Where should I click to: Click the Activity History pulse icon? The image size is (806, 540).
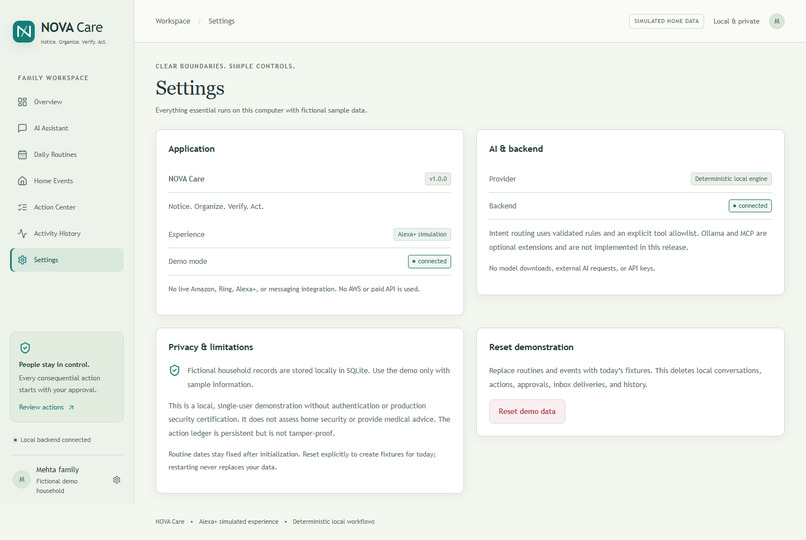[x=22, y=233]
